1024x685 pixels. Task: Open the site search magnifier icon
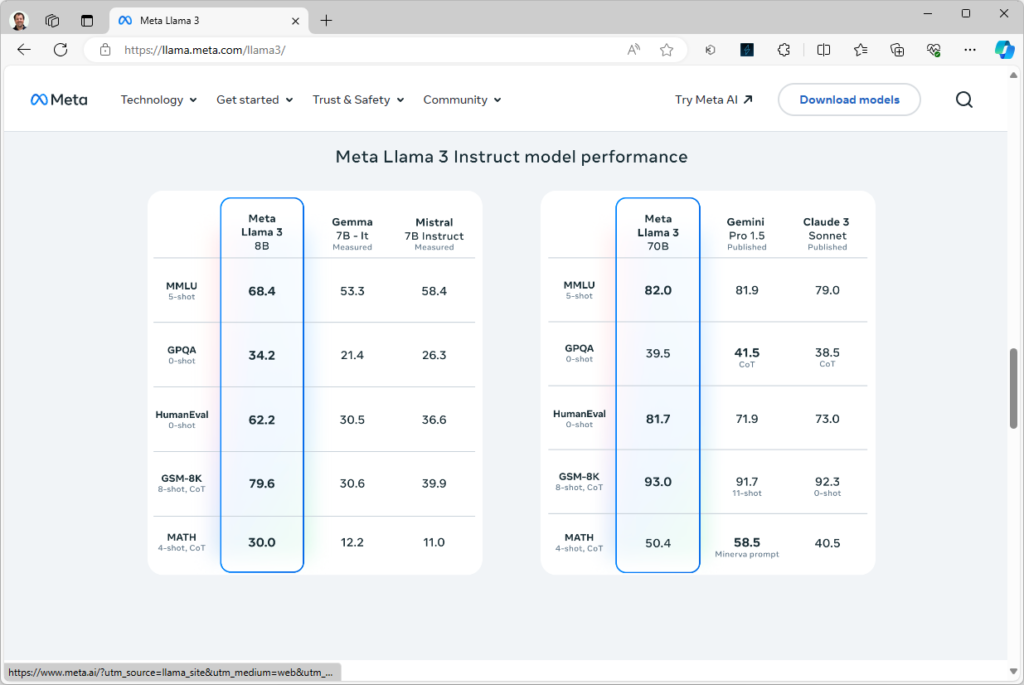tap(964, 100)
